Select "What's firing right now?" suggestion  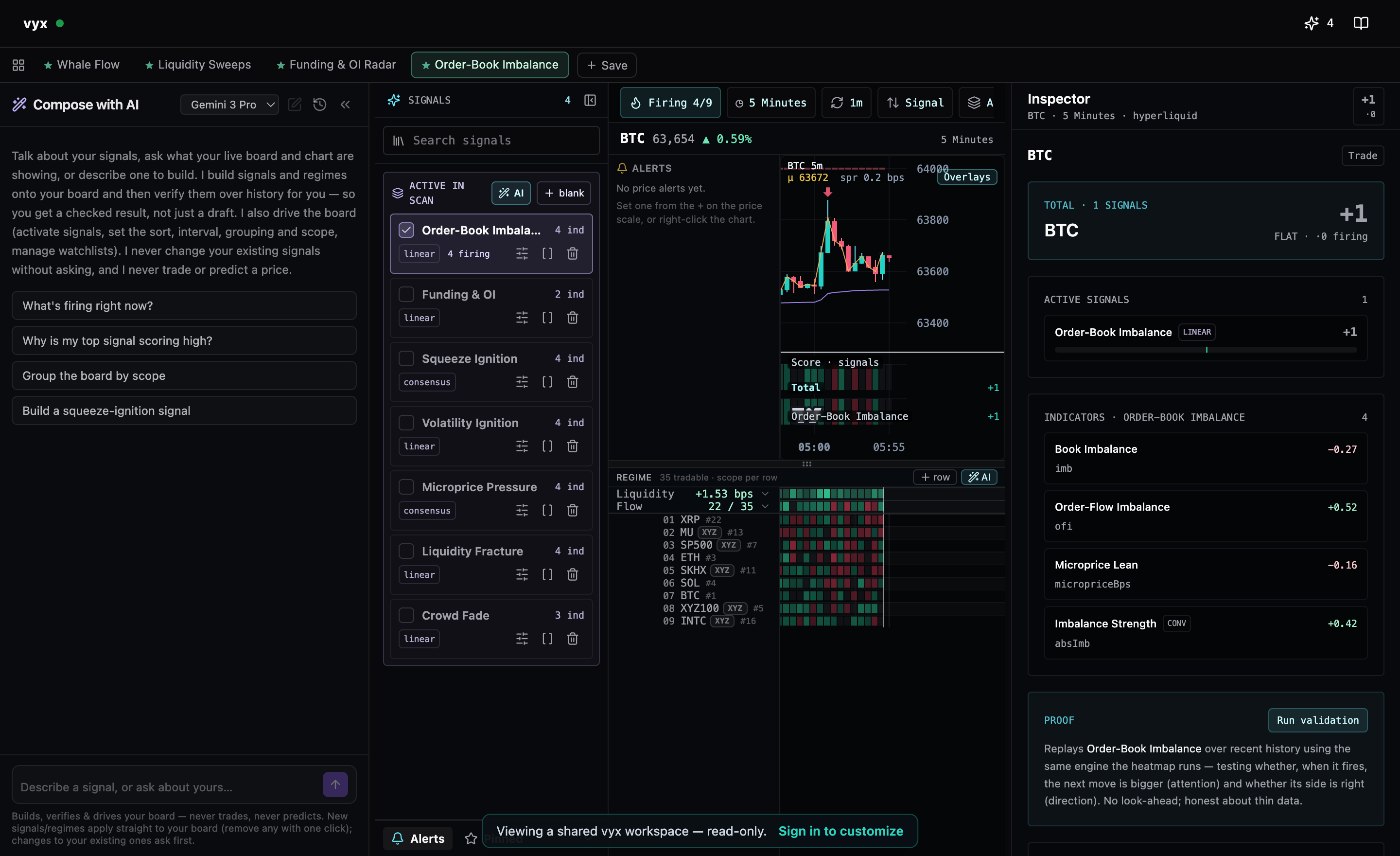point(184,306)
